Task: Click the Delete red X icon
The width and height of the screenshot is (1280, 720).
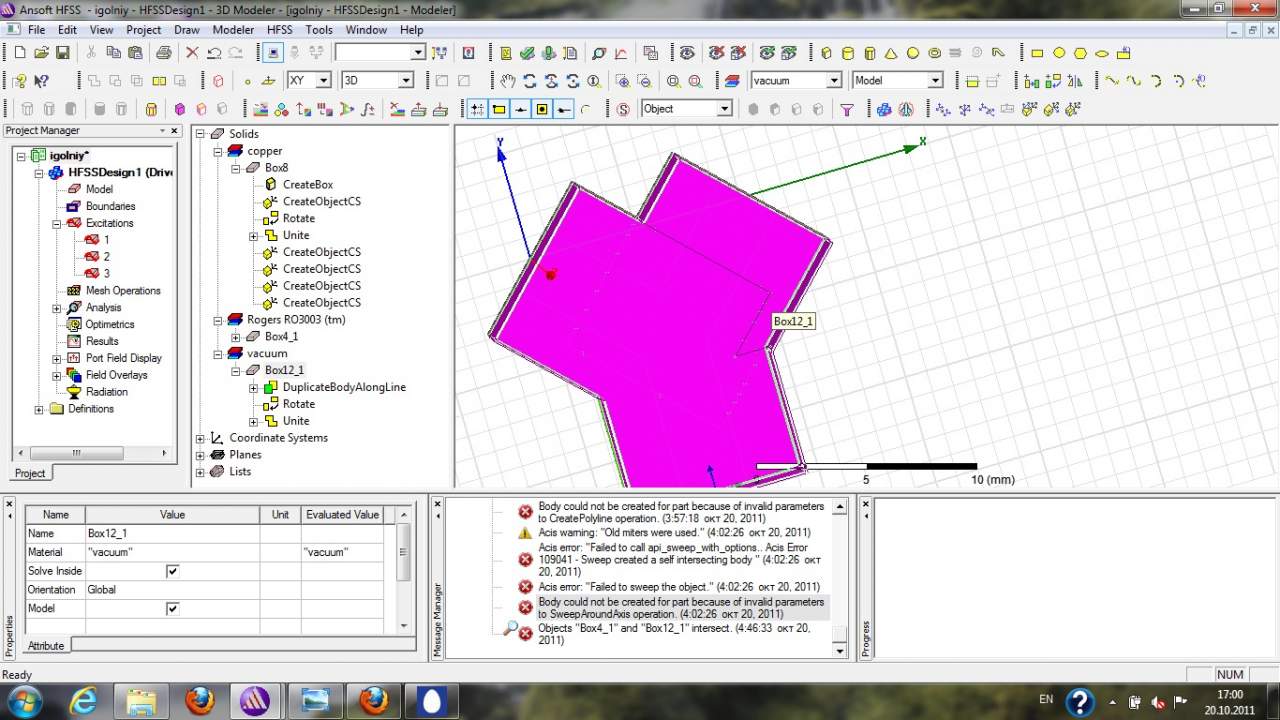Action: [x=192, y=53]
